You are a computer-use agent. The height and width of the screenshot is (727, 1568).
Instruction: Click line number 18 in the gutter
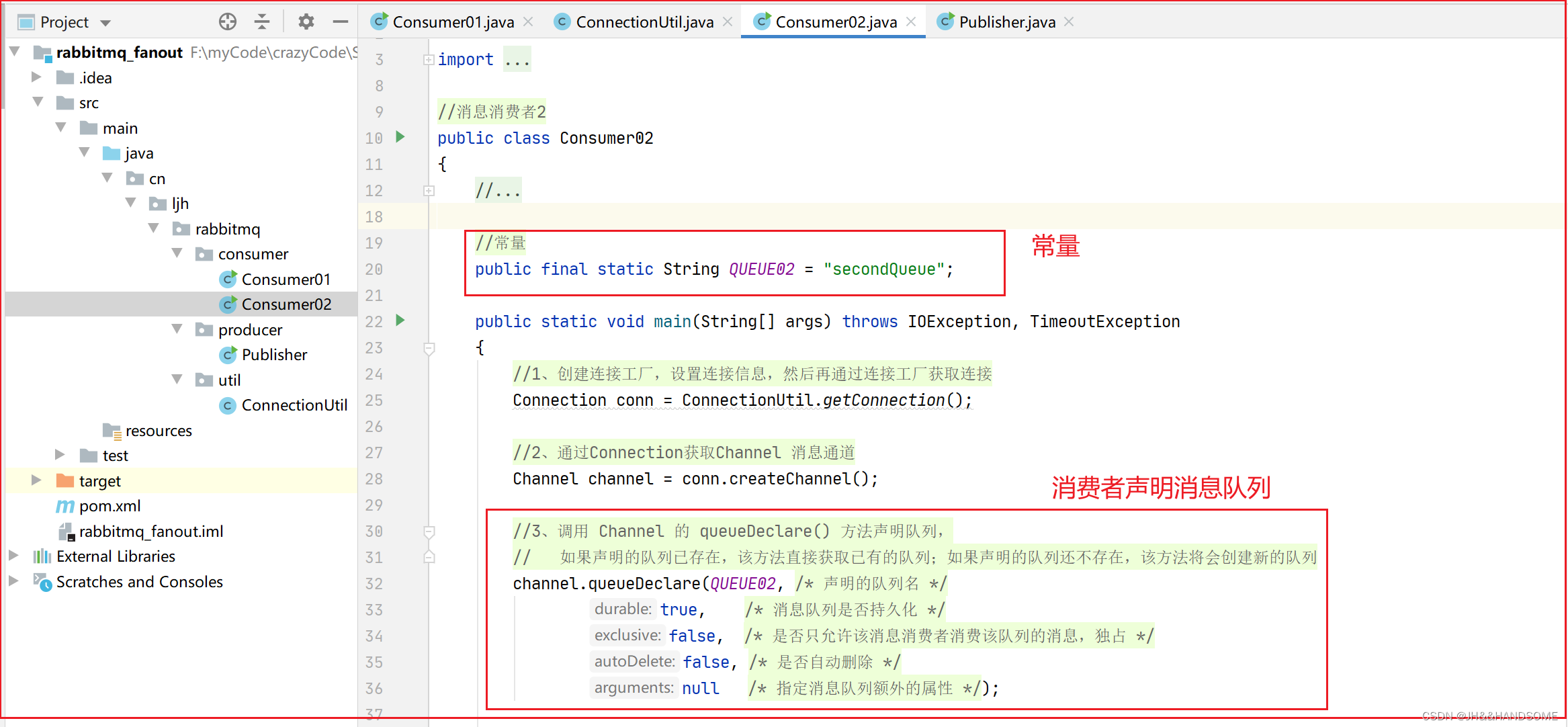pyautogui.click(x=374, y=216)
